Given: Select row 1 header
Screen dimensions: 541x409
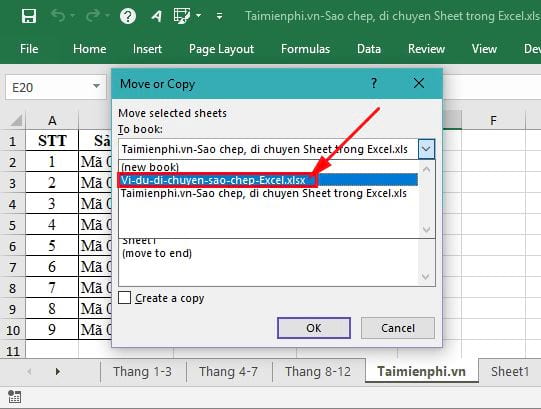Looking at the screenshot, I should coord(12,141).
